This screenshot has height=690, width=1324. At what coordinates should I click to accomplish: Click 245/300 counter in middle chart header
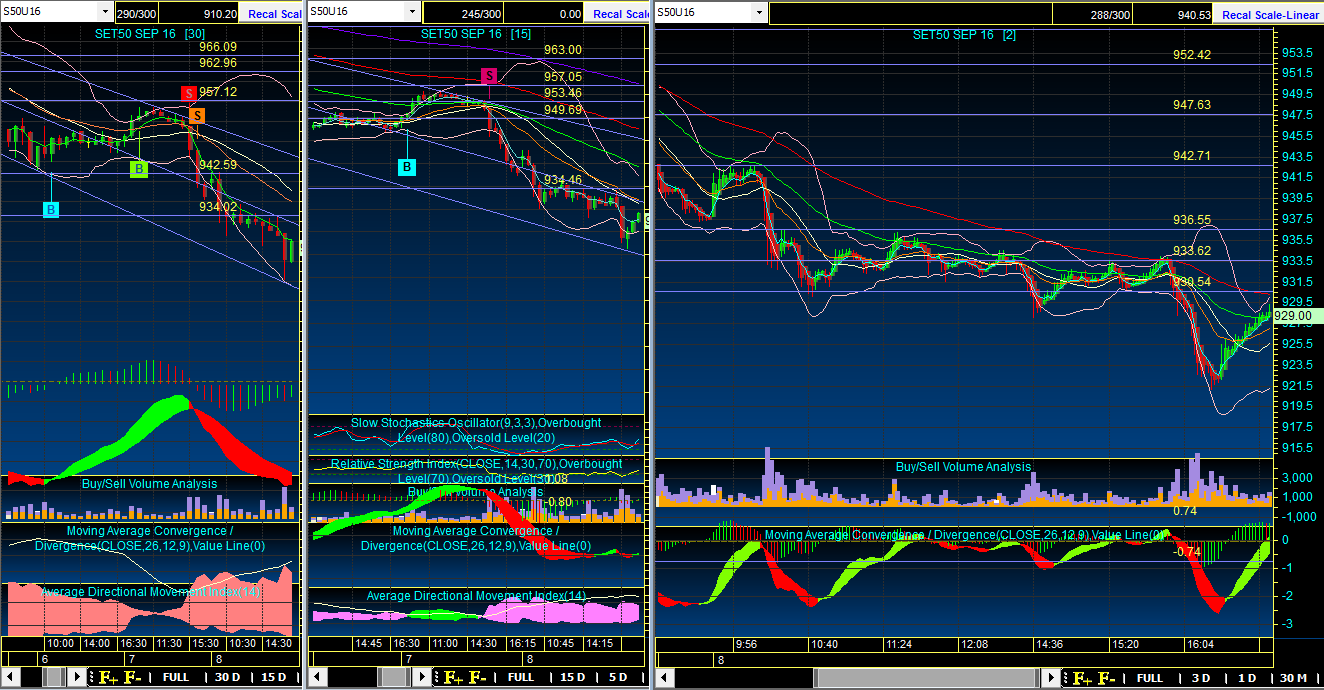pyautogui.click(x=464, y=14)
